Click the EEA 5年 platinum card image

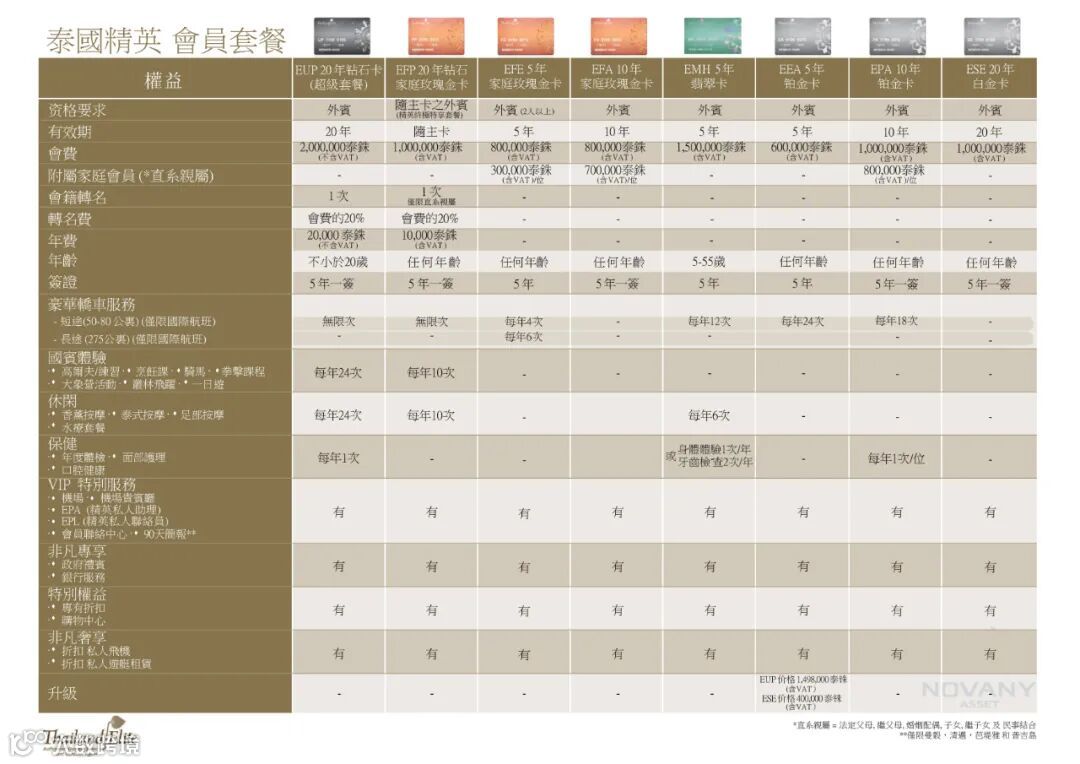803,37
